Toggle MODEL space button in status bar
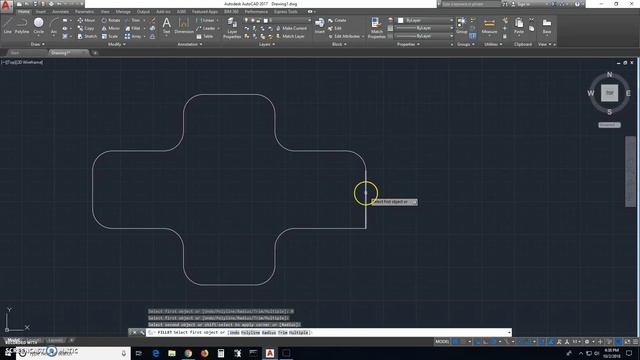The image size is (640, 360). click(442, 342)
